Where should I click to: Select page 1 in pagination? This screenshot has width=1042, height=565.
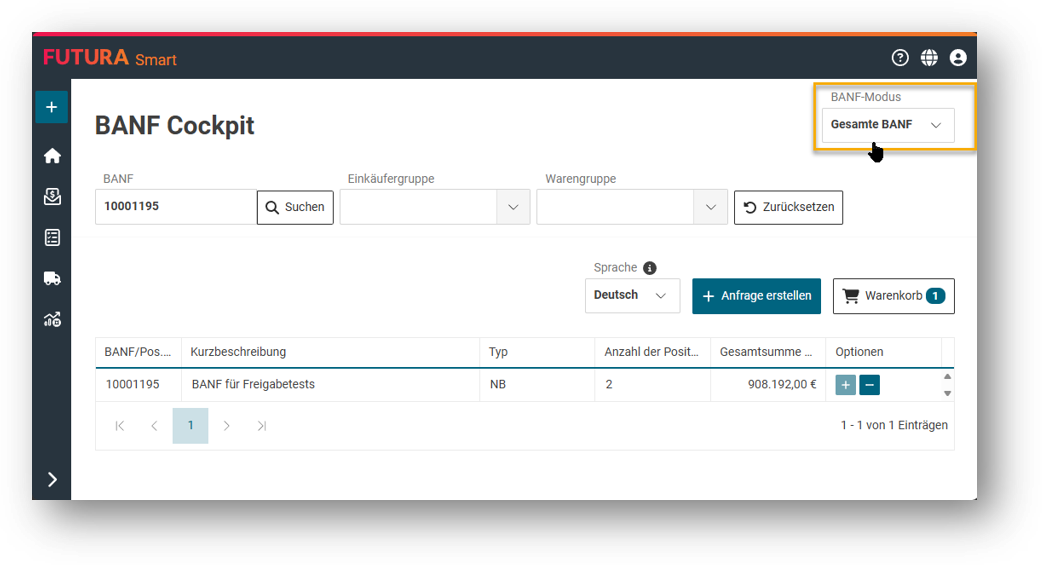[x=190, y=425]
